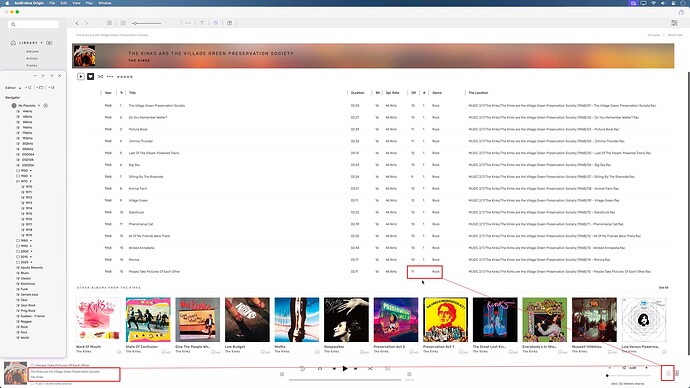Expand the LIBRARY dropdown arrow
The height and width of the screenshot is (388, 690).
[42, 43]
